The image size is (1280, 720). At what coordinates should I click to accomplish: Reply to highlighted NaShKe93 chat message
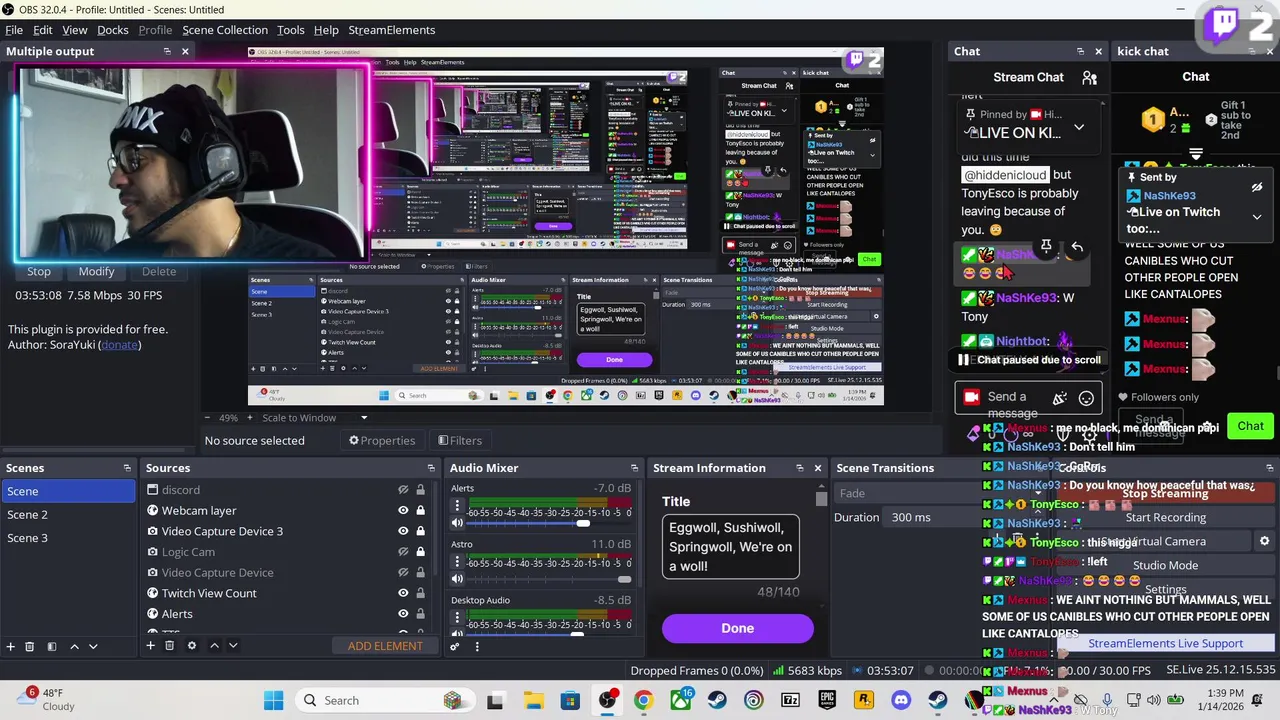tap(1077, 247)
